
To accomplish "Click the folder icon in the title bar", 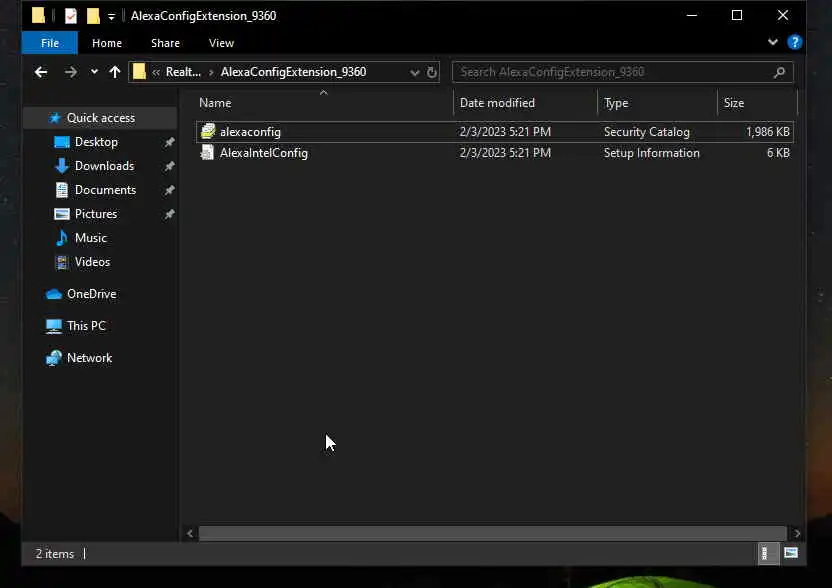I will click(38, 15).
